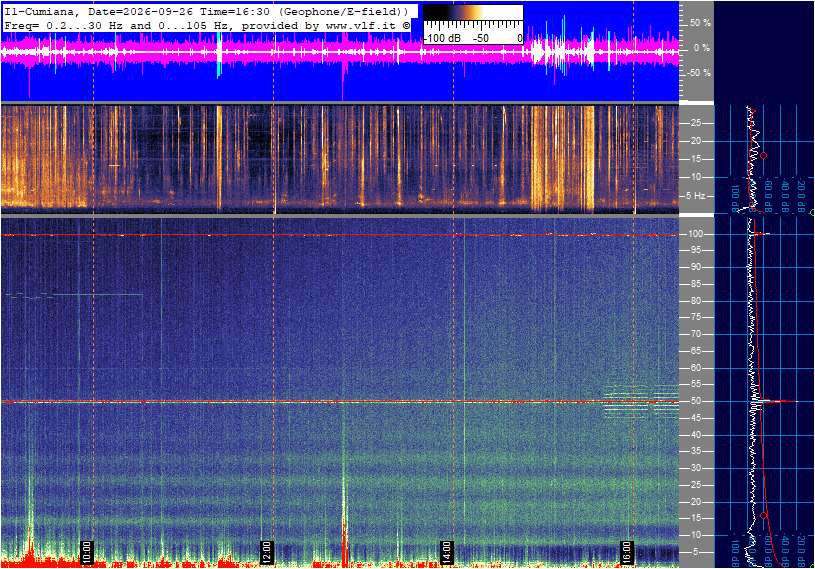This screenshot has height=569, width=815.
Task: Click the 70 Hz tick label on the E-field axis
Action: click(x=695, y=334)
